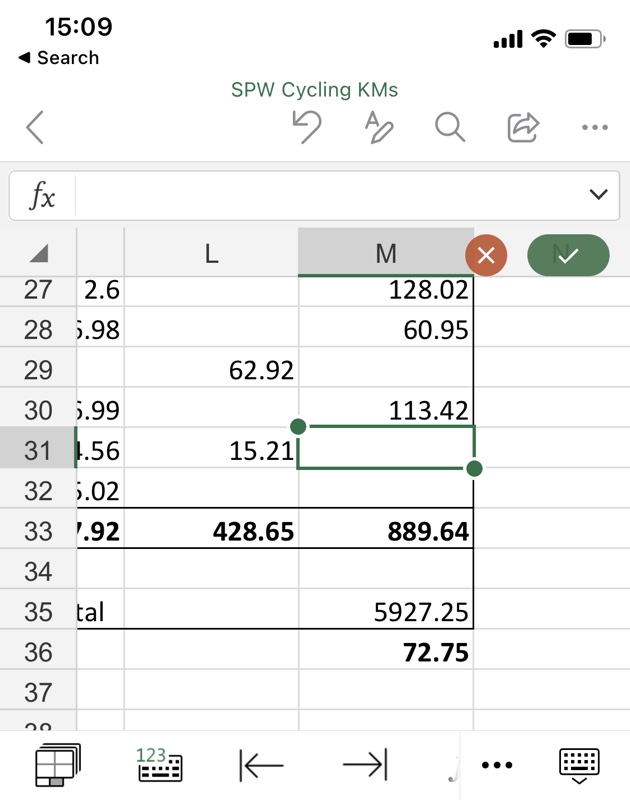Move to next cell with right tab arrow
Screen dimensions: 630x800
(365, 766)
